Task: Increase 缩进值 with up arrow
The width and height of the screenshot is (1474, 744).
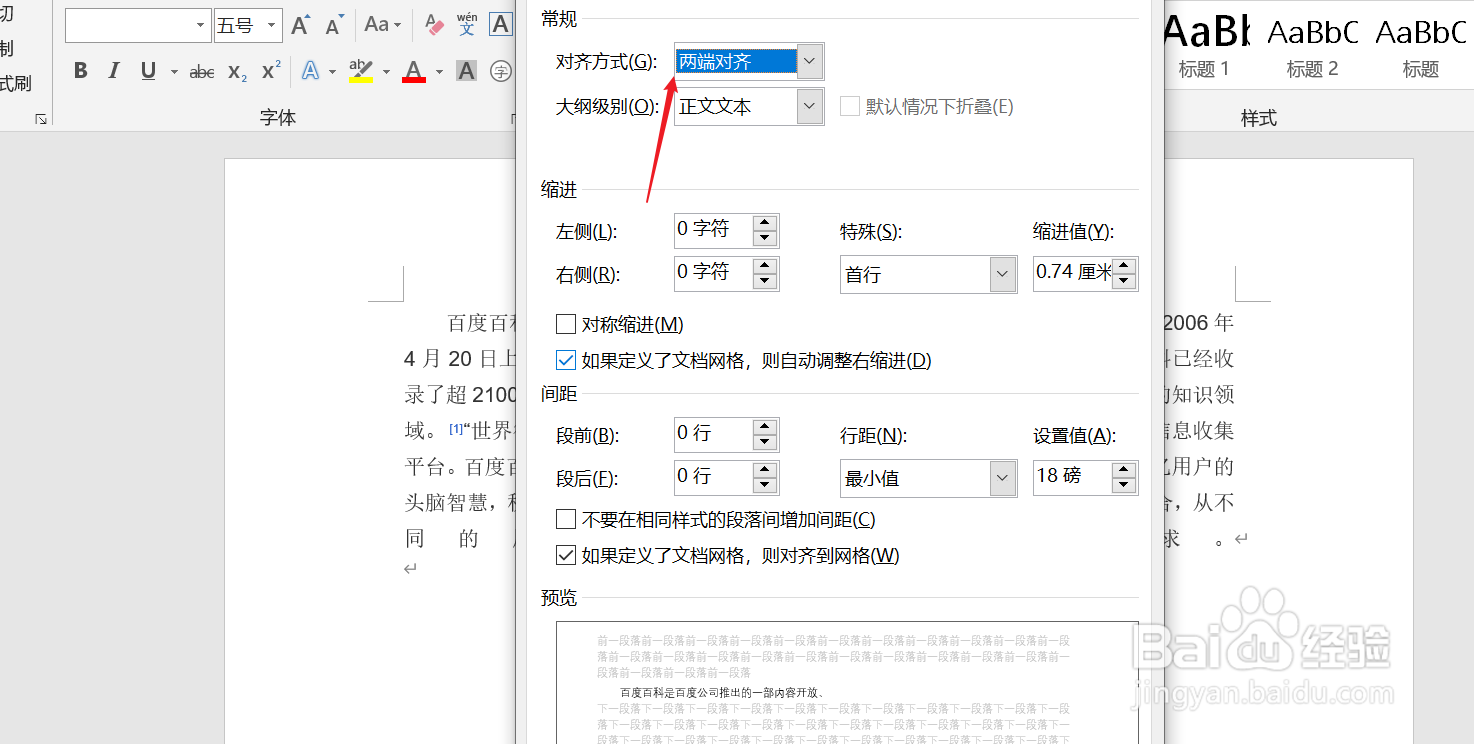Action: 1124,266
